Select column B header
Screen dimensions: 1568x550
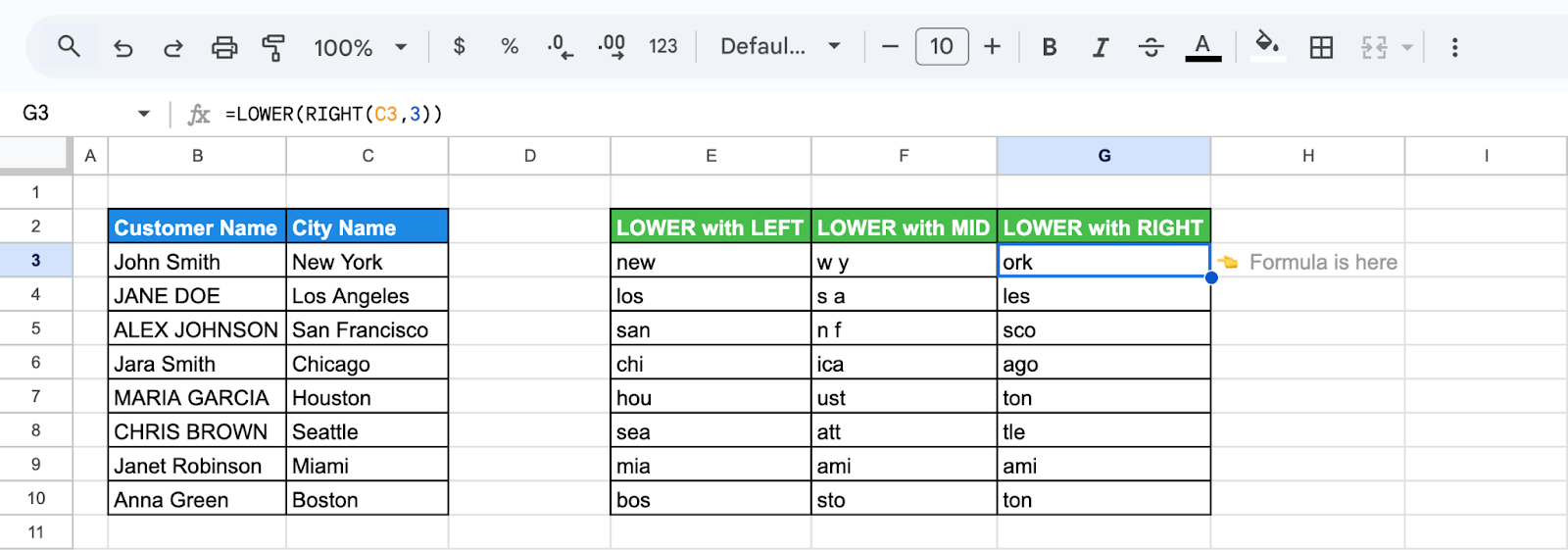(197, 155)
